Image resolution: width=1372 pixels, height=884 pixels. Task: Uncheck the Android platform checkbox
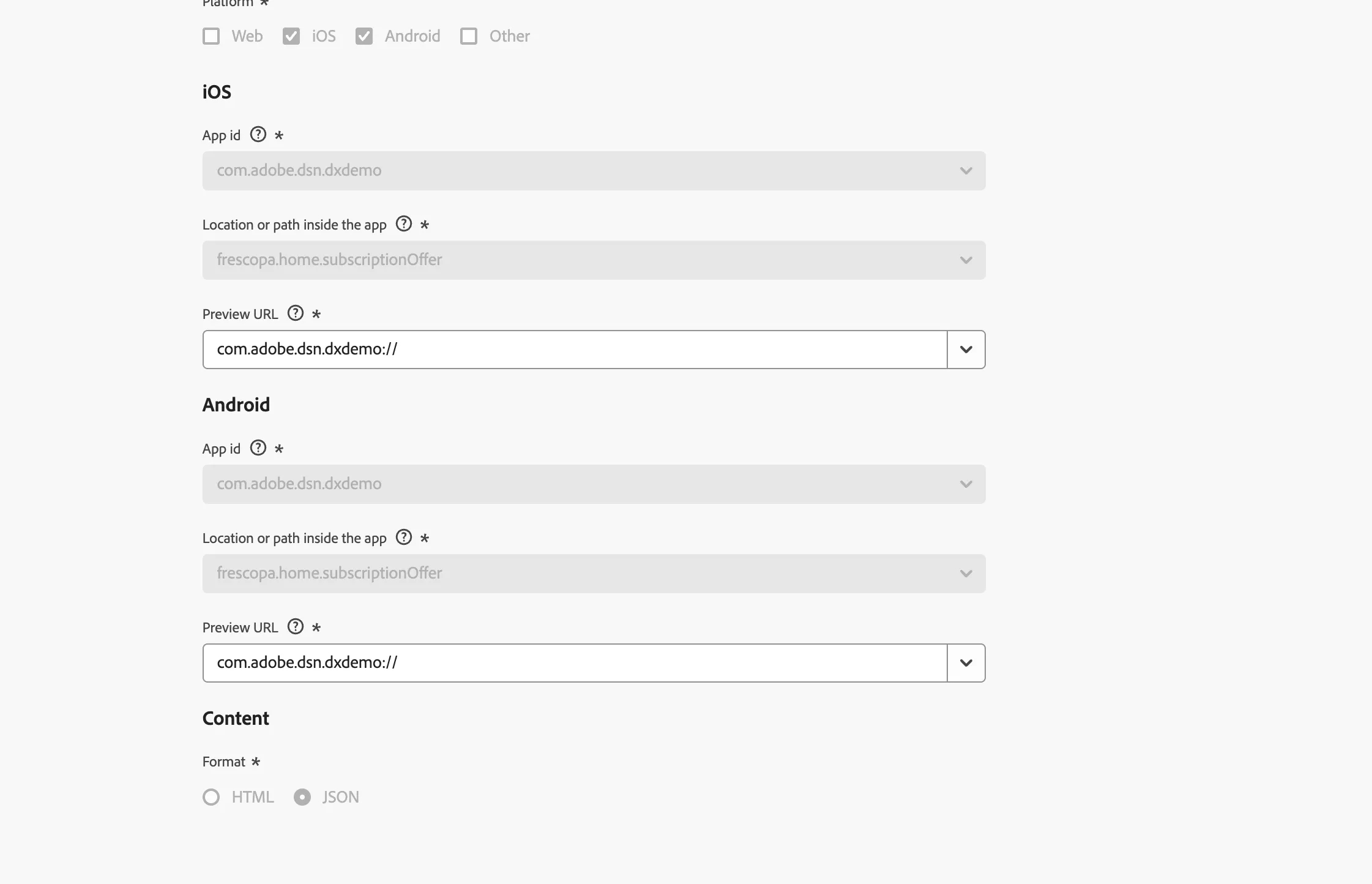point(364,36)
